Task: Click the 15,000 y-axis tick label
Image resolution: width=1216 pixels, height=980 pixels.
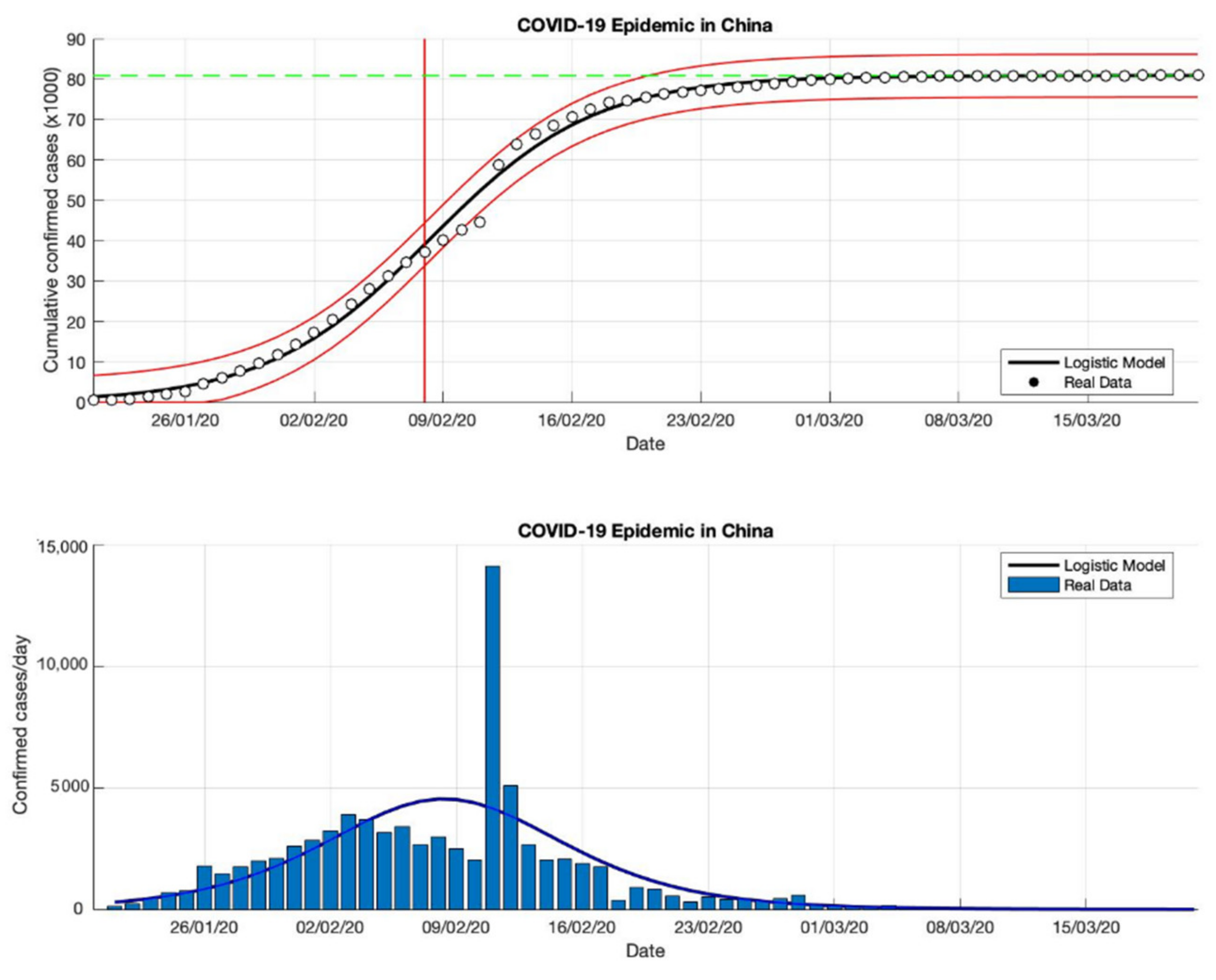Action: (x=62, y=547)
